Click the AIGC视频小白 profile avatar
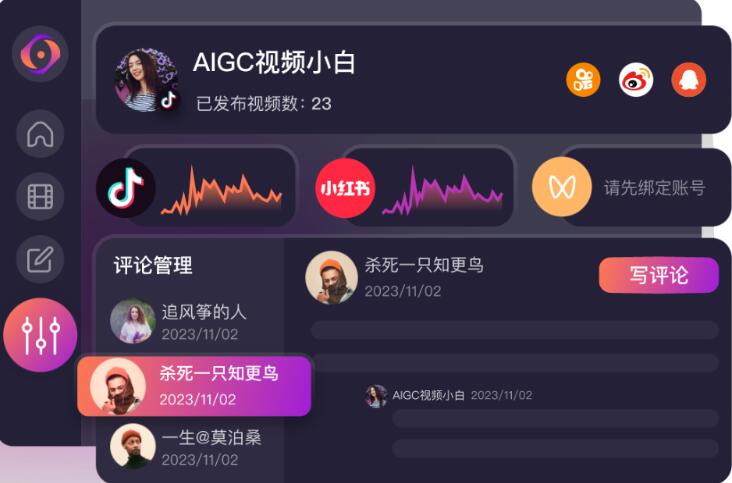This screenshot has width=732, height=483. [x=147, y=80]
